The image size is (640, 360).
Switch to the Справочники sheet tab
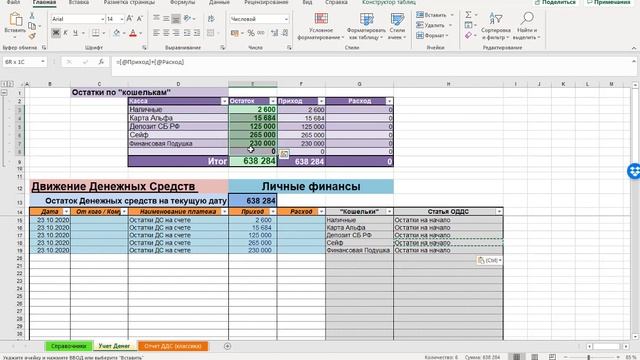68,346
